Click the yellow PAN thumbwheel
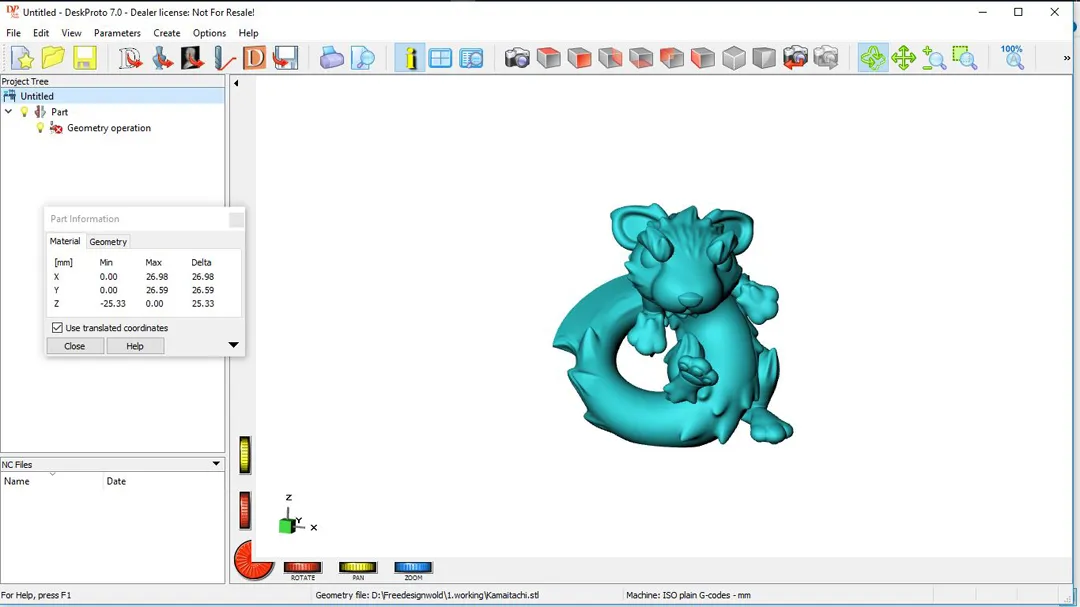This screenshot has width=1080, height=607. 357,567
